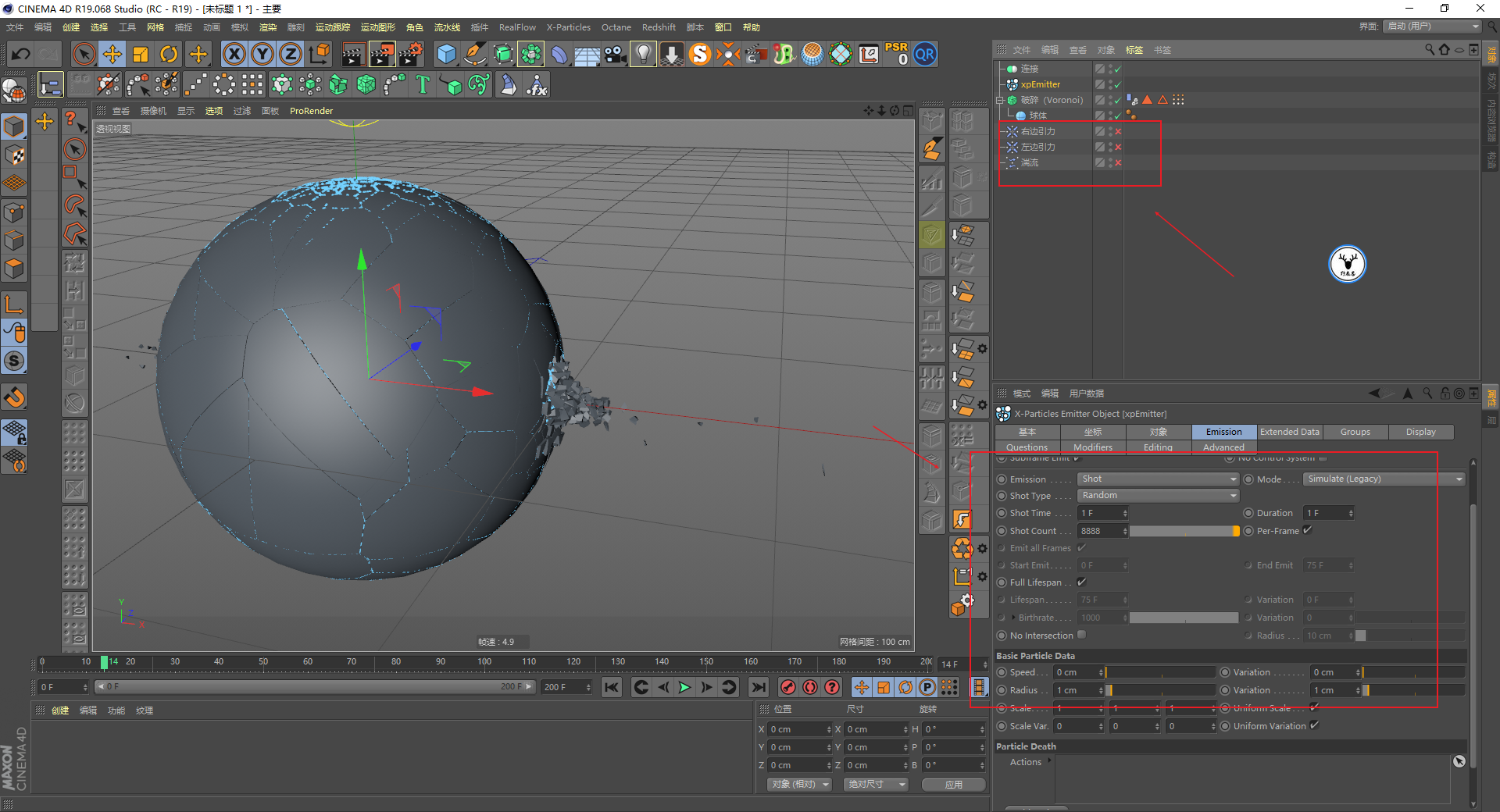Adjust the Radius slider in Basic Particle Data
The height and width of the screenshot is (812, 1500).
pos(1160,690)
